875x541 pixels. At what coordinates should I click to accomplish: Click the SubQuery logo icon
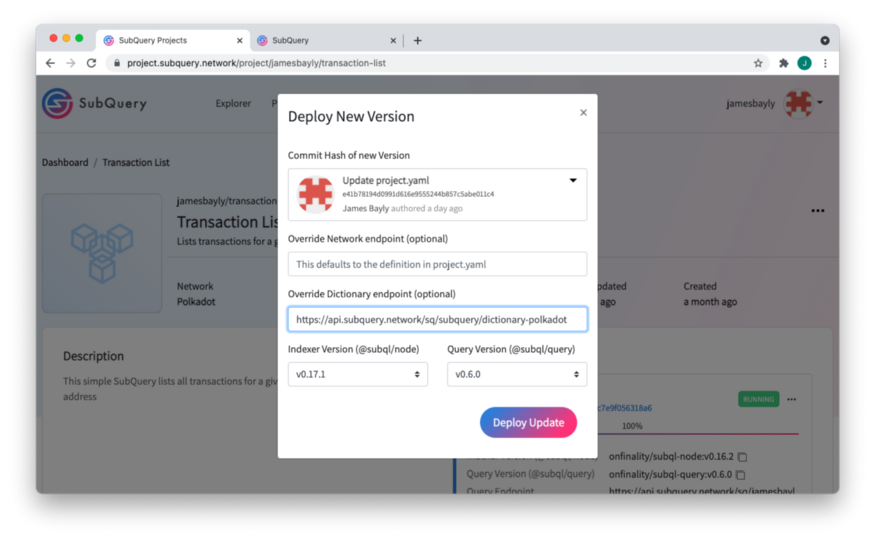(x=57, y=103)
